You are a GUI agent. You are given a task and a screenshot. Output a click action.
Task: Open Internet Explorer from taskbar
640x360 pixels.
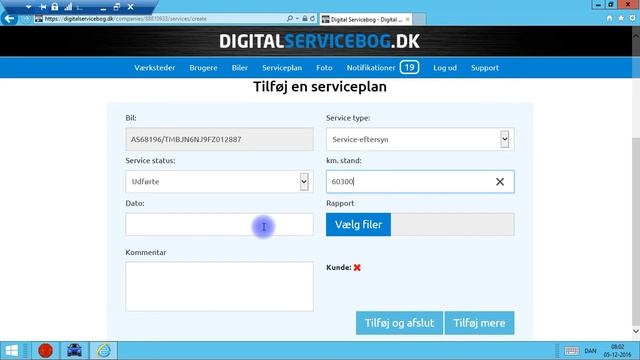(104, 351)
